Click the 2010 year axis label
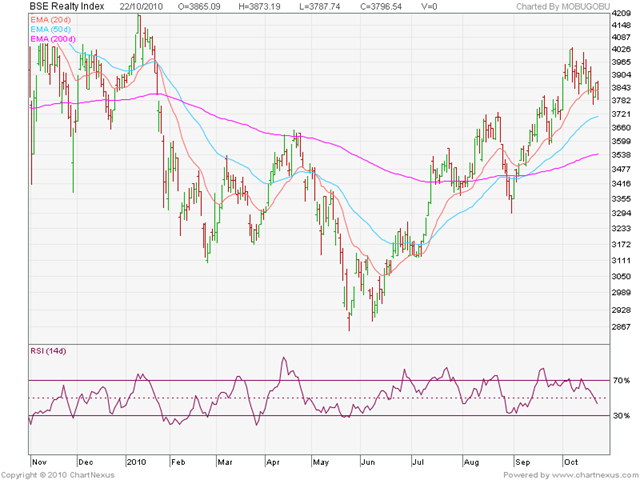The image size is (640, 480). click(136, 462)
